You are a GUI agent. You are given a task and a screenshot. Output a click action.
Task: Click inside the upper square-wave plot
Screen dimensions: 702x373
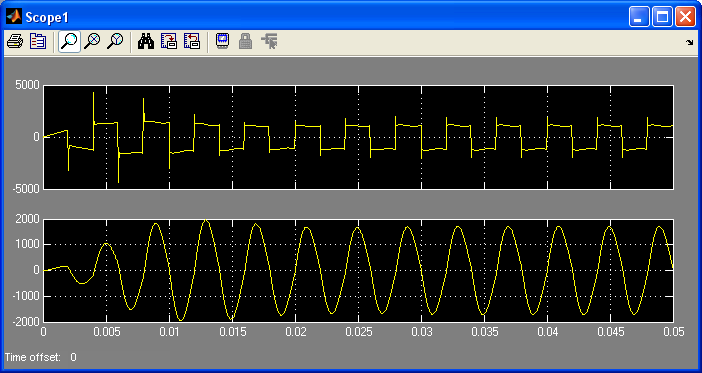(x=358, y=137)
